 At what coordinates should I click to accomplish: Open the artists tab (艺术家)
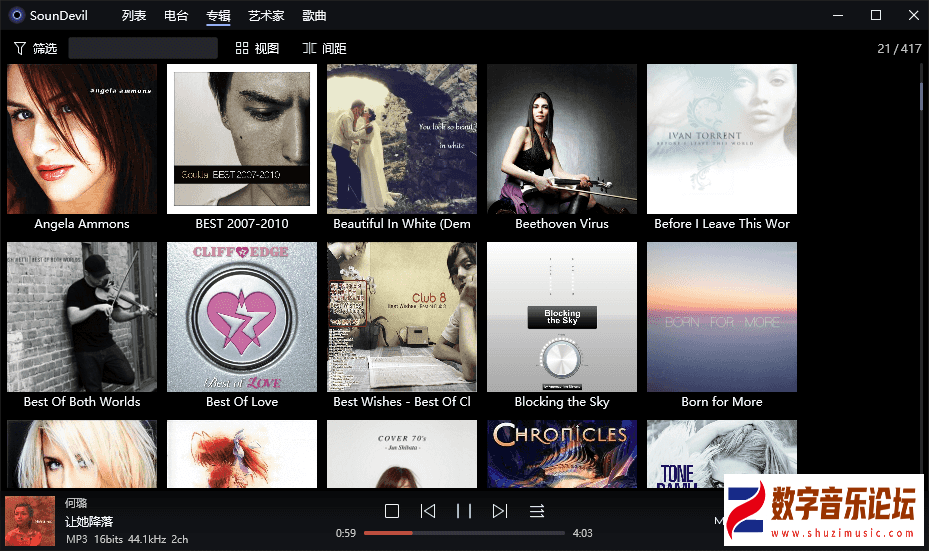click(266, 15)
